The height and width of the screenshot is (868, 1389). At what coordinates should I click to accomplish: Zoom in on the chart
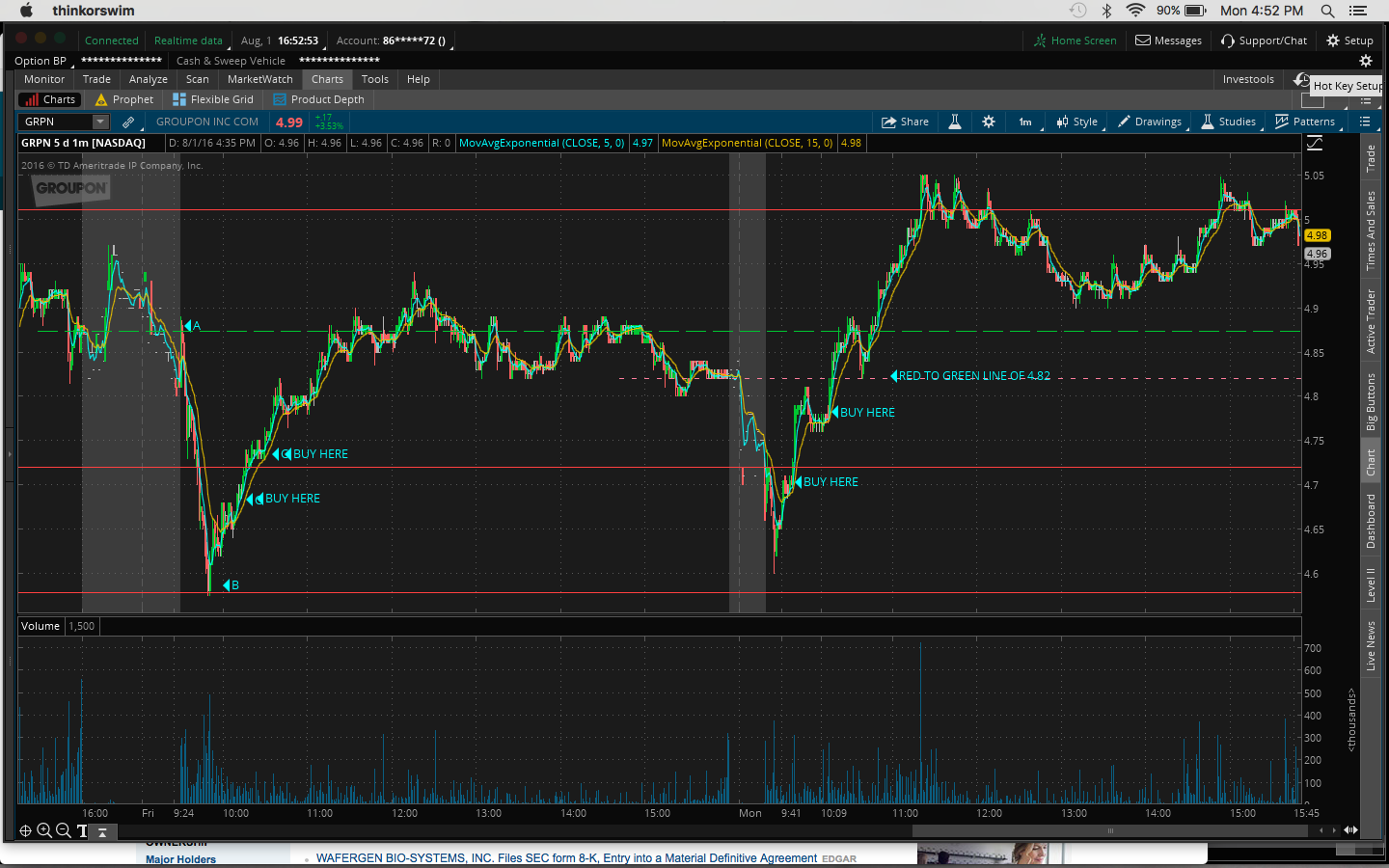(44, 830)
